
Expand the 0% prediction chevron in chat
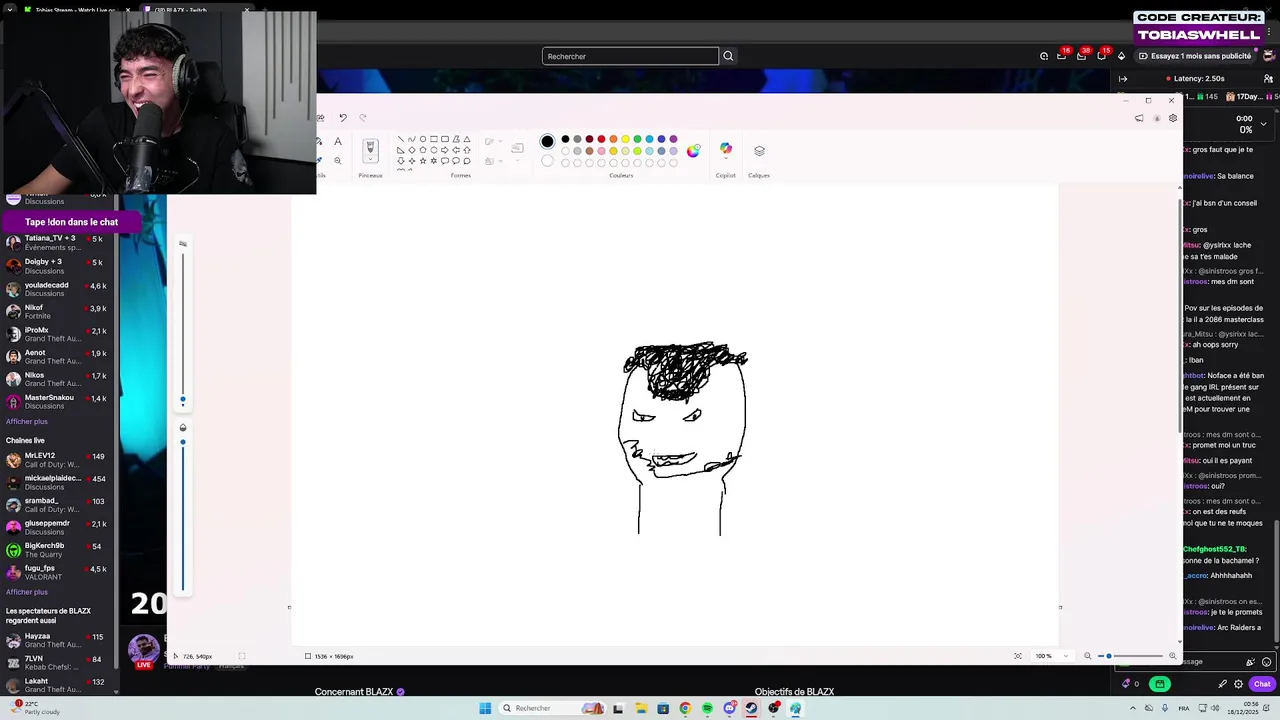click(x=1263, y=124)
